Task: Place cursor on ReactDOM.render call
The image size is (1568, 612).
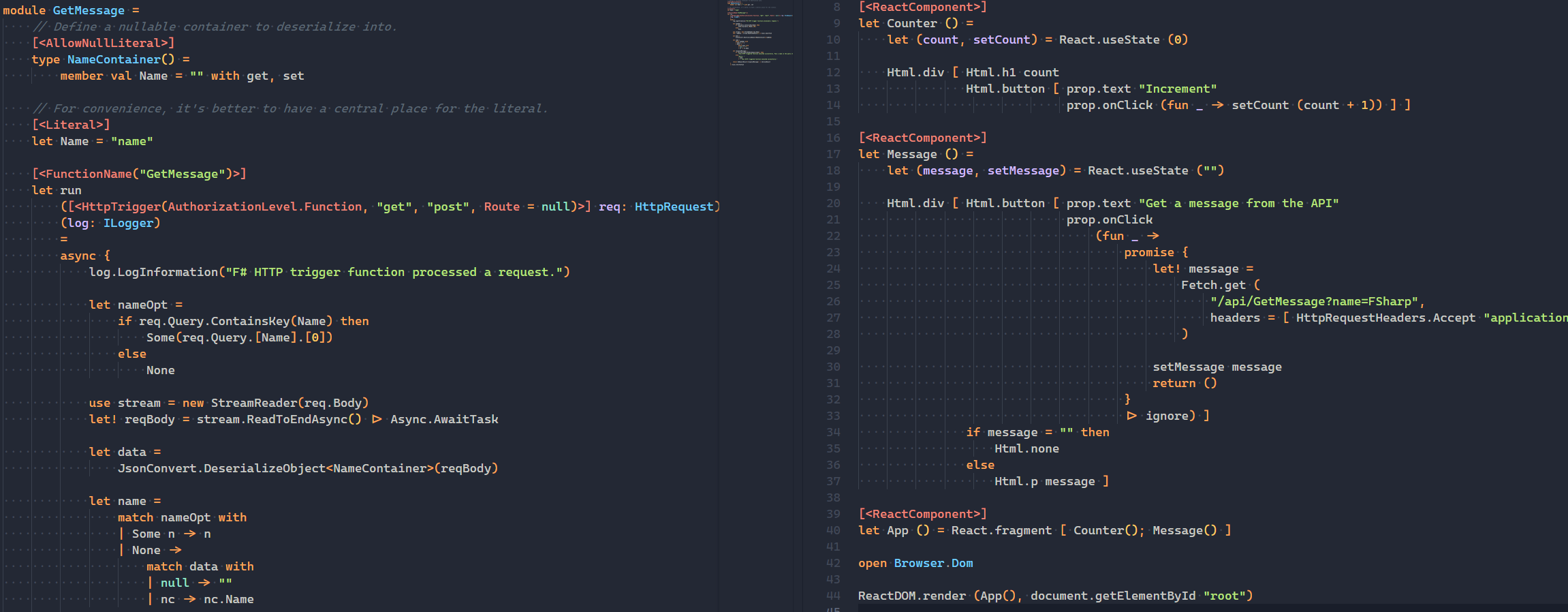Action: (x=911, y=596)
